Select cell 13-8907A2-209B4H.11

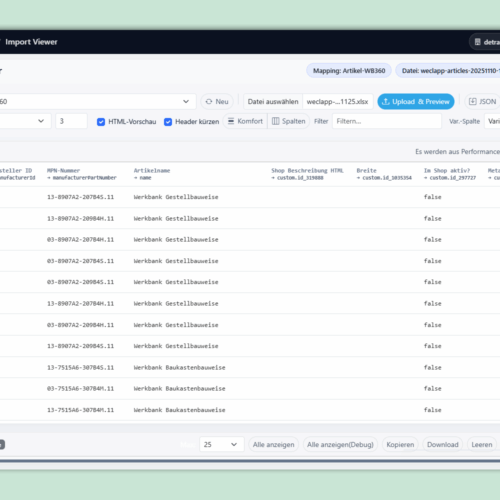pyautogui.click(x=80, y=218)
